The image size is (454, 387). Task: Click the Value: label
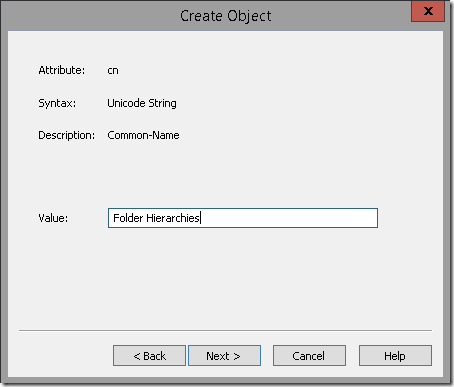53,218
